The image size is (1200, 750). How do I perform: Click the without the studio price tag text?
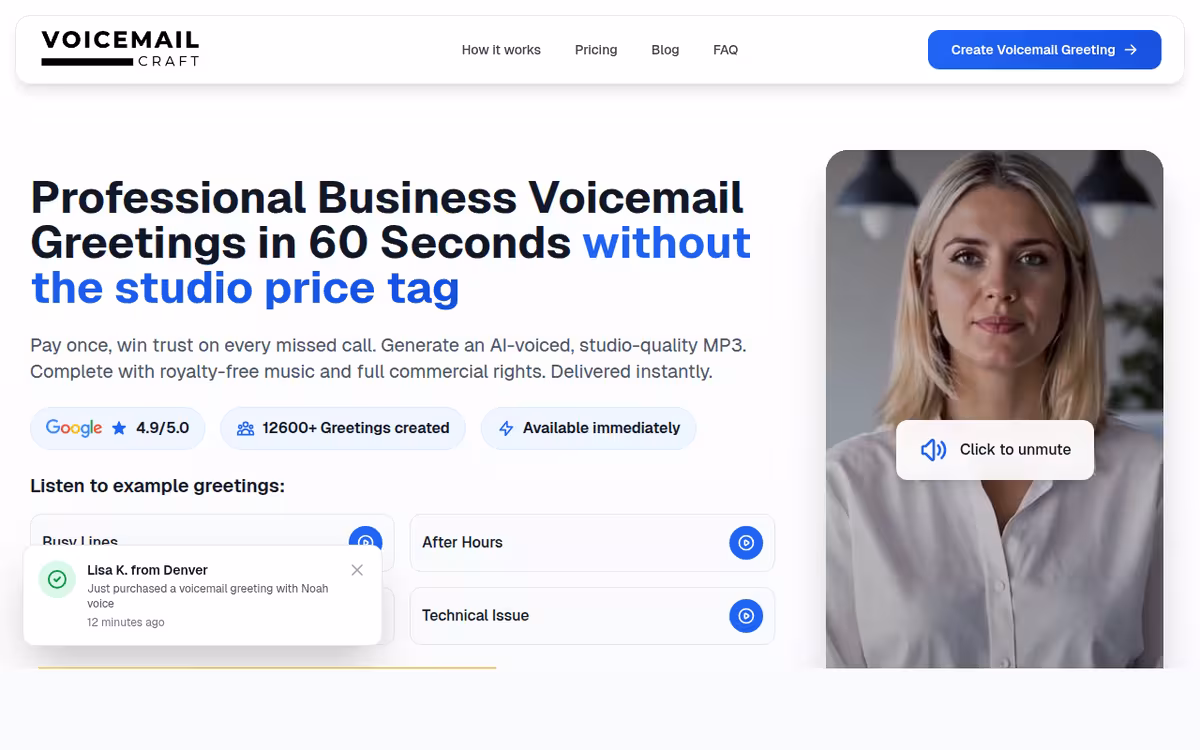(x=391, y=266)
